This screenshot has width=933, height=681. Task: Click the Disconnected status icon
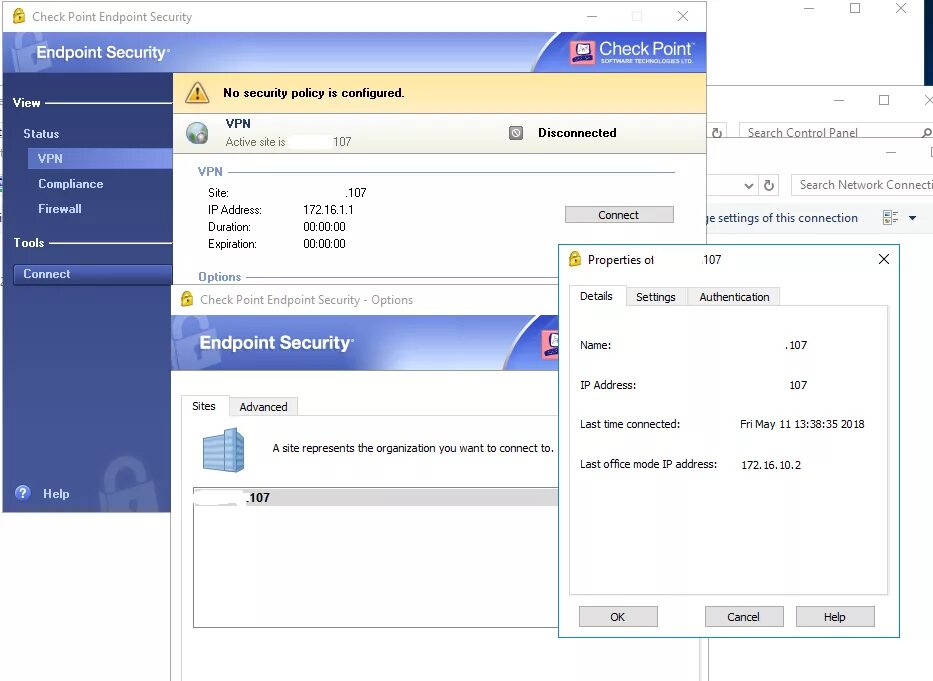(516, 133)
